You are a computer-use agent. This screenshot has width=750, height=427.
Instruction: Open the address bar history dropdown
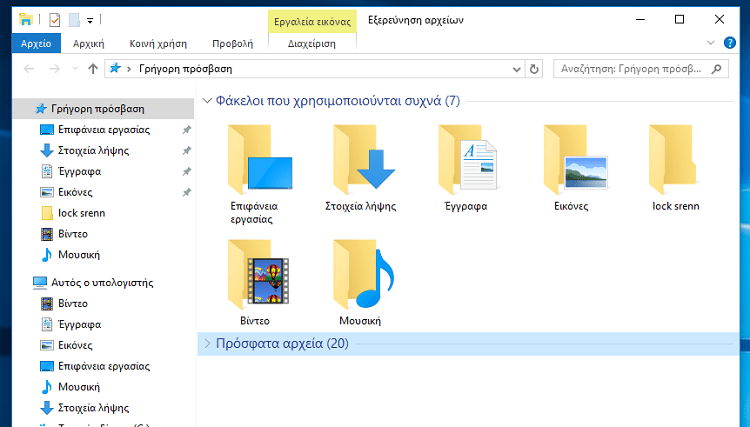516,69
